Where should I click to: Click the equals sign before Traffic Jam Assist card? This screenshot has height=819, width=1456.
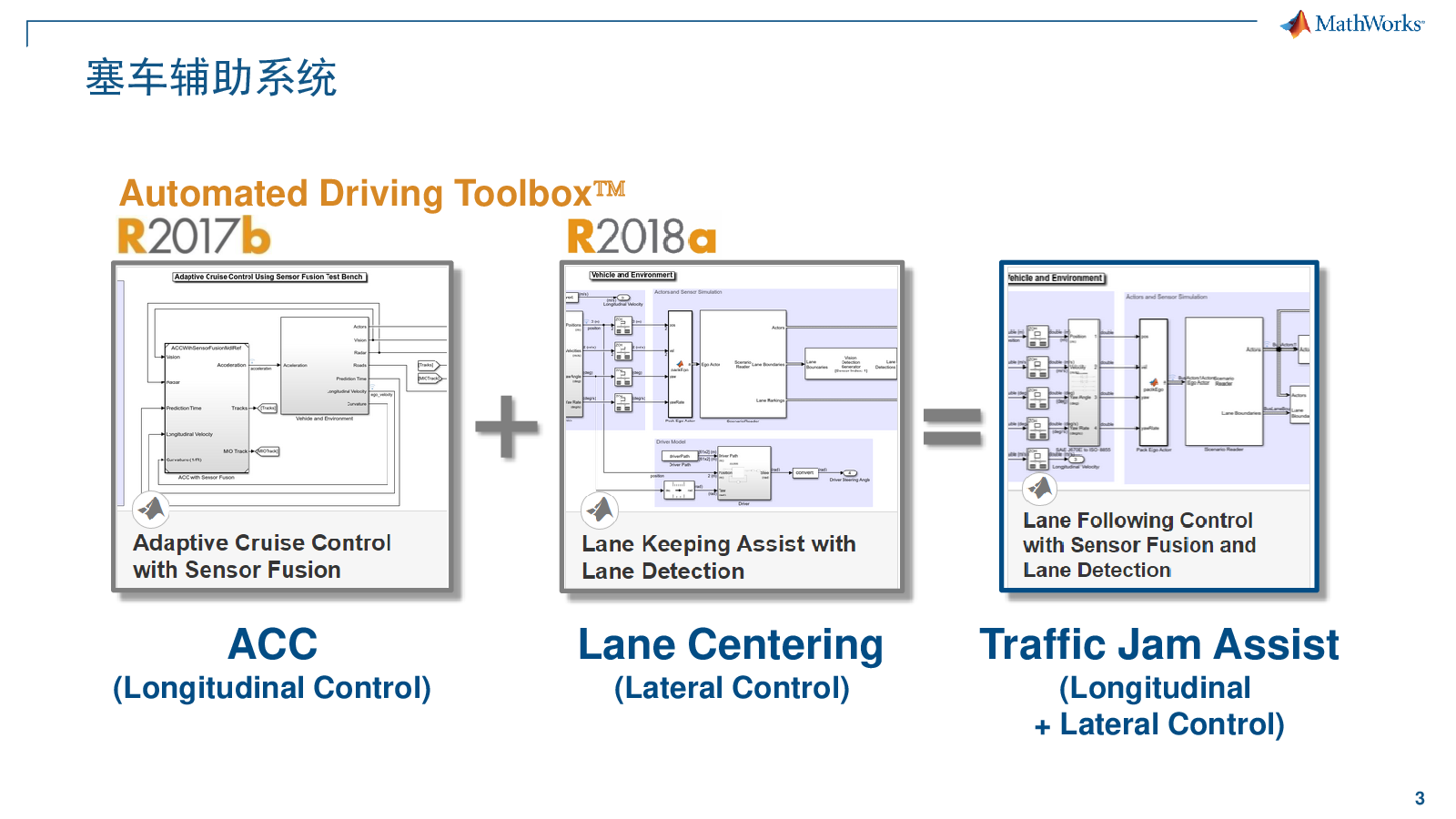pos(953,427)
